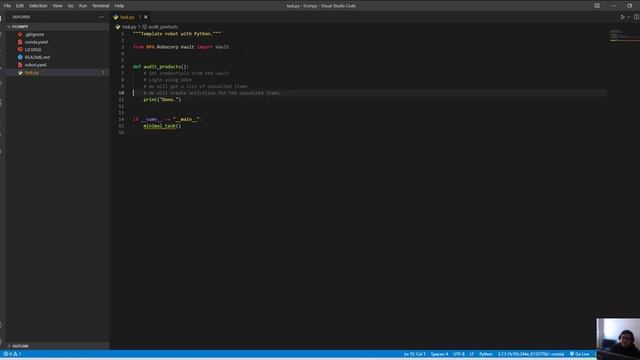Start Go Live server
The image size is (640, 360).
[580, 354]
